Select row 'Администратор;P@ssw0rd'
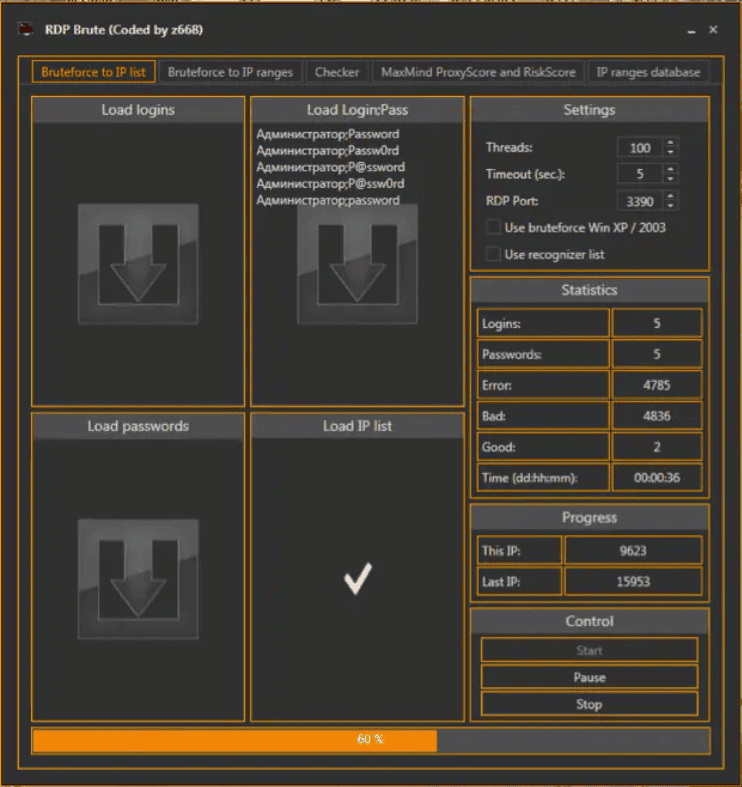Screen dimensions: 742x787 click(x=330, y=184)
